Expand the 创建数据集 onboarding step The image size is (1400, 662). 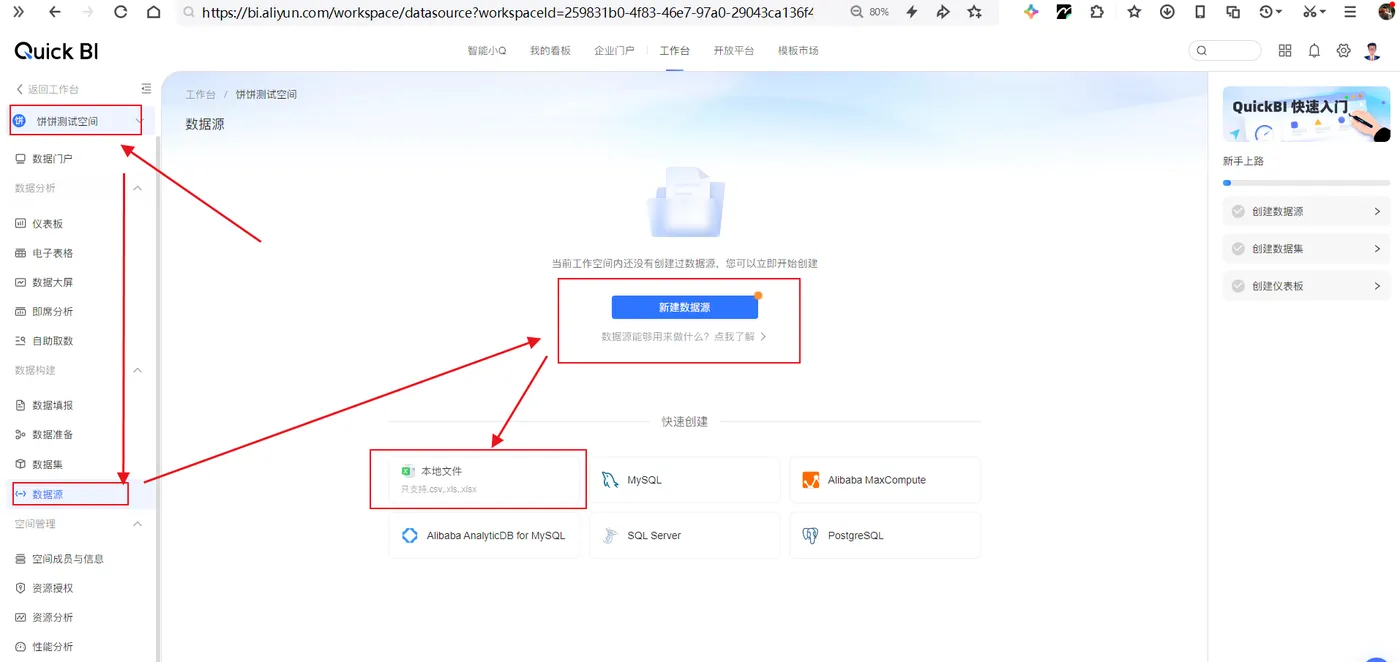1306,248
